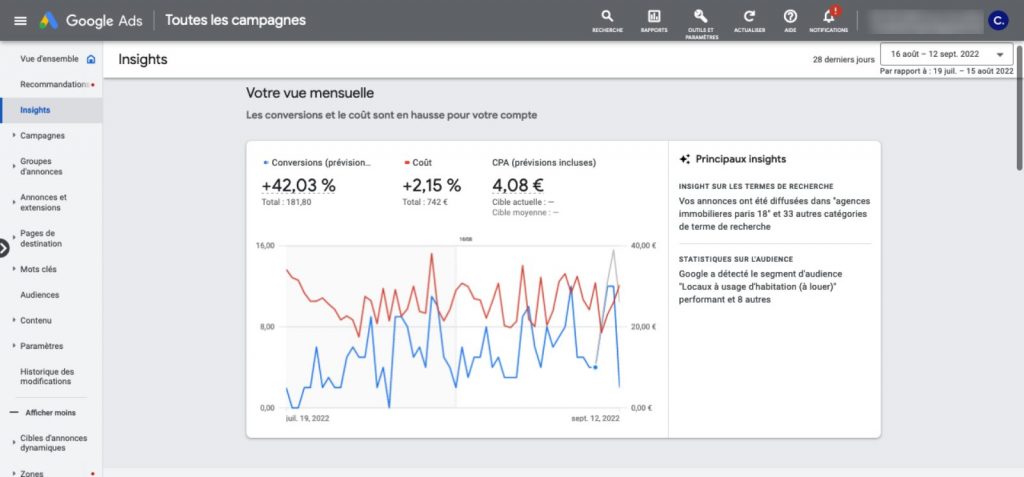
Task: Select Audiences in the sidebar
Action: (40, 295)
